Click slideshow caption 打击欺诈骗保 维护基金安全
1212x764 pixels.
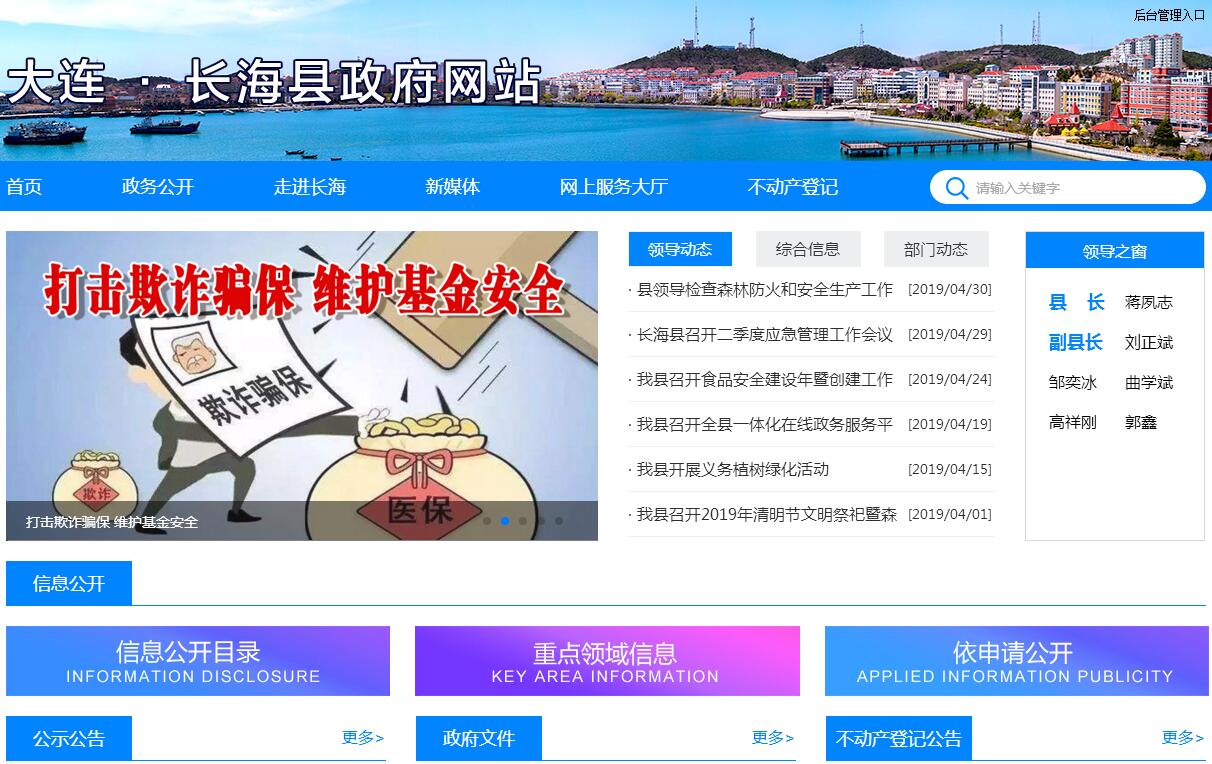[x=112, y=522]
